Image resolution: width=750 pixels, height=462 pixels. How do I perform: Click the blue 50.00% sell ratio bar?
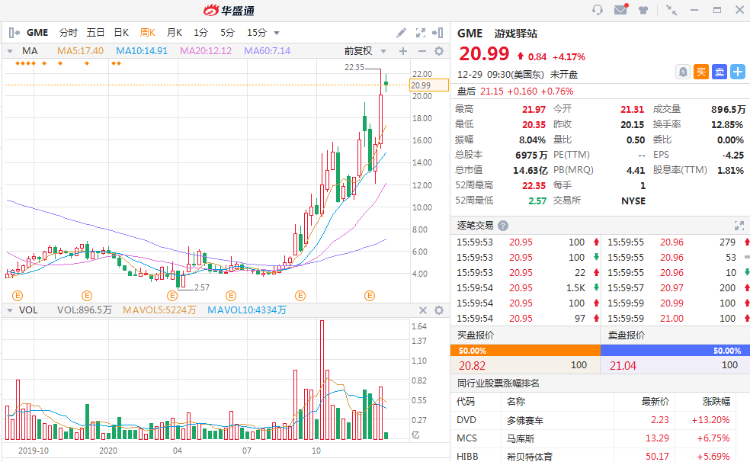[675, 351]
